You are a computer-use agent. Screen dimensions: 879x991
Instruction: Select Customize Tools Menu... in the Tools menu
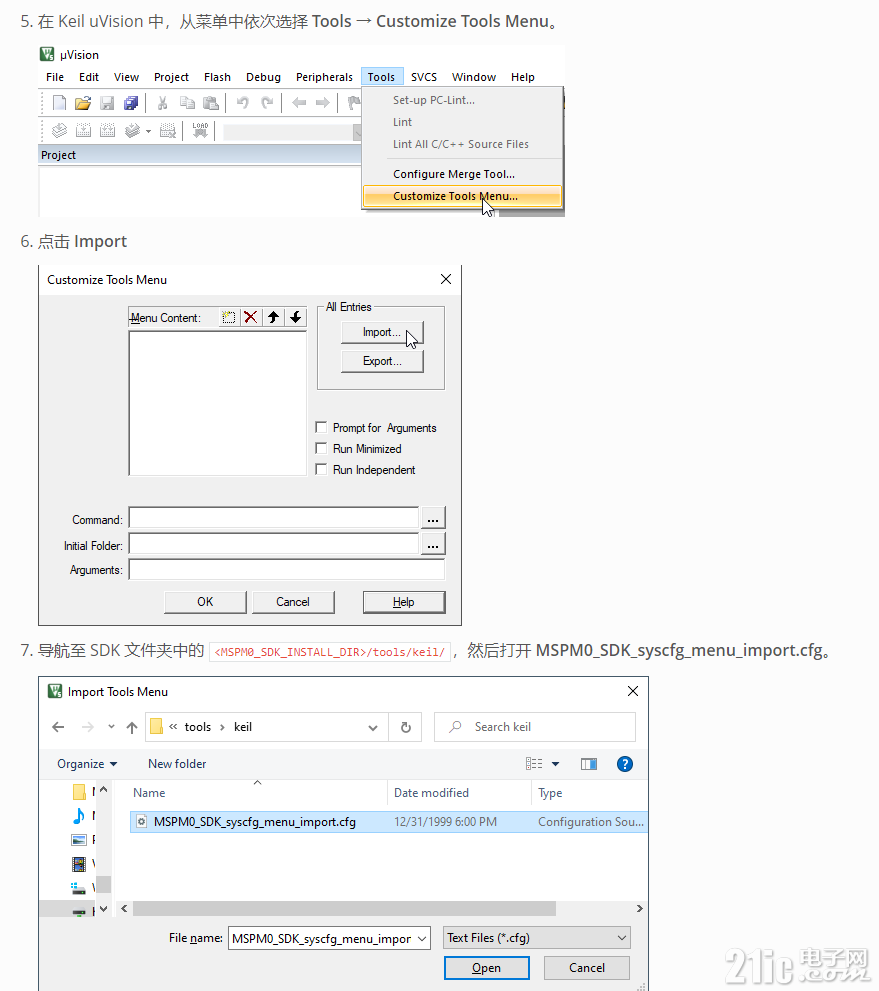[x=462, y=196]
